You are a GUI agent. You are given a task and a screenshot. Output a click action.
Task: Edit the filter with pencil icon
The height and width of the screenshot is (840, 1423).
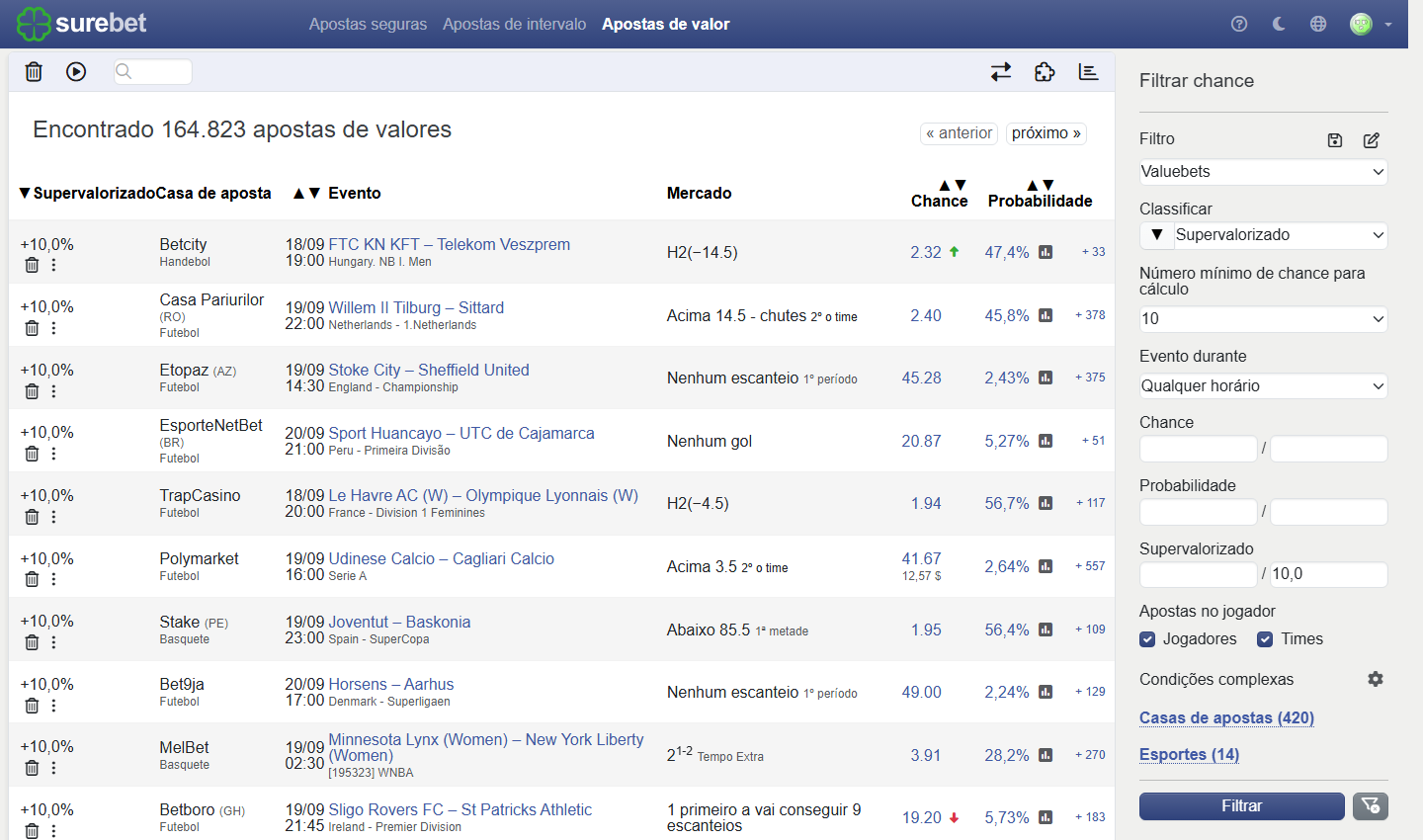click(x=1372, y=140)
